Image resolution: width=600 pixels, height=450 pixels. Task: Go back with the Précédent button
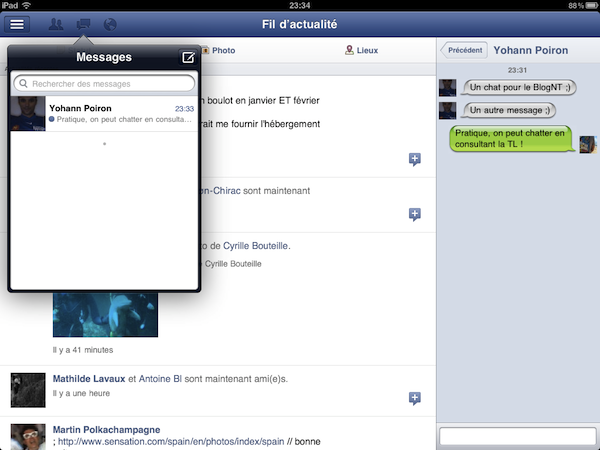[x=464, y=50]
